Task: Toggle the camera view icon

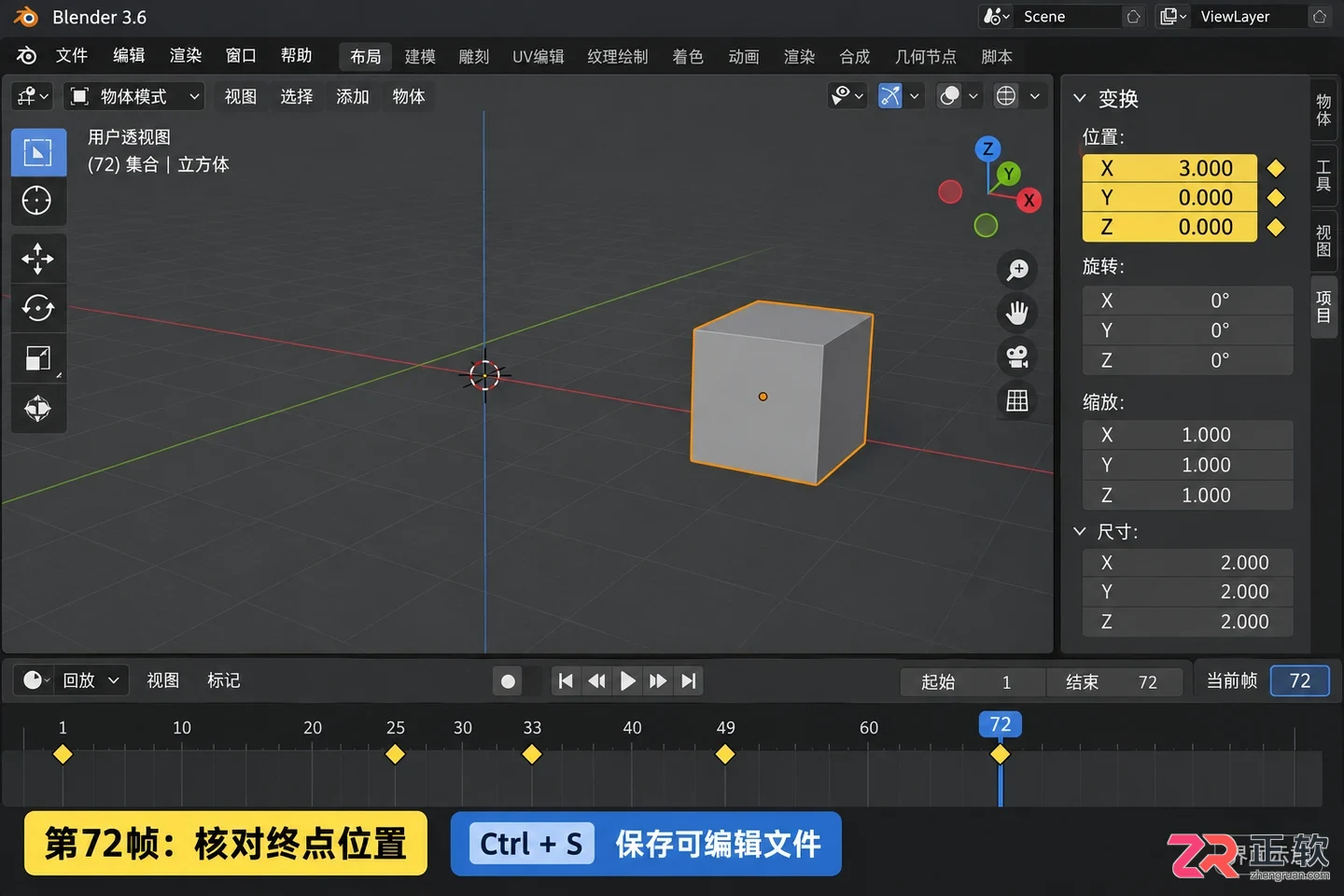Action: pyautogui.click(x=1017, y=357)
